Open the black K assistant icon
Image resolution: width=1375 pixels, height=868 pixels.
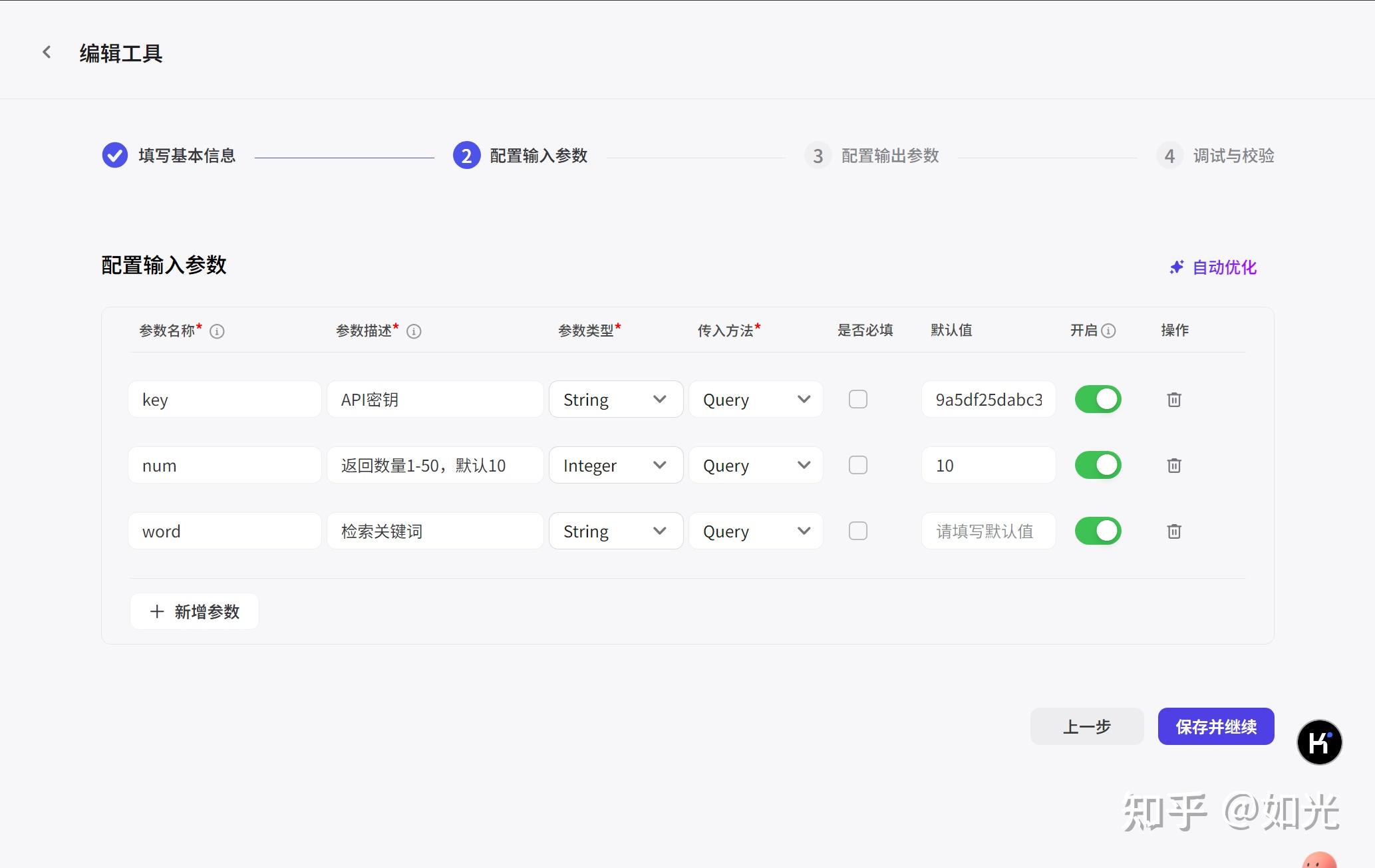1319,742
